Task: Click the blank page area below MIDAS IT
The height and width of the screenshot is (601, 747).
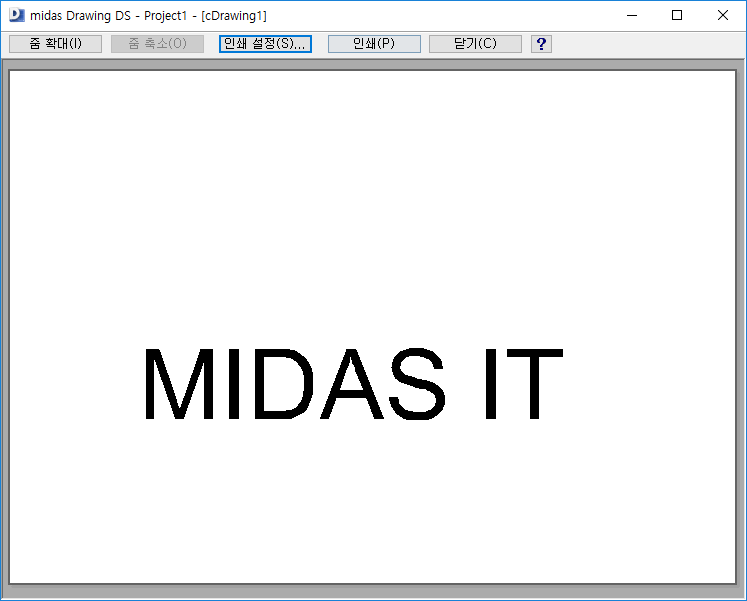Action: [x=372, y=500]
